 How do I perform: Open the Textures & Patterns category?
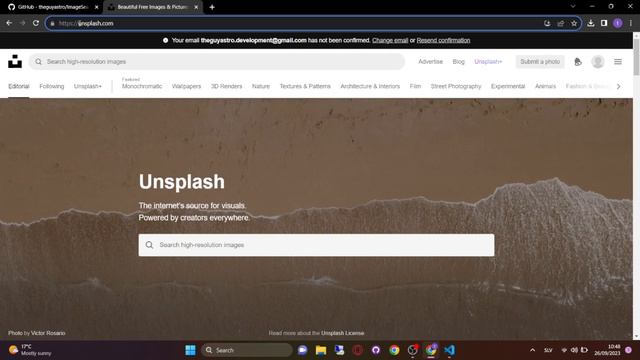[x=305, y=86]
